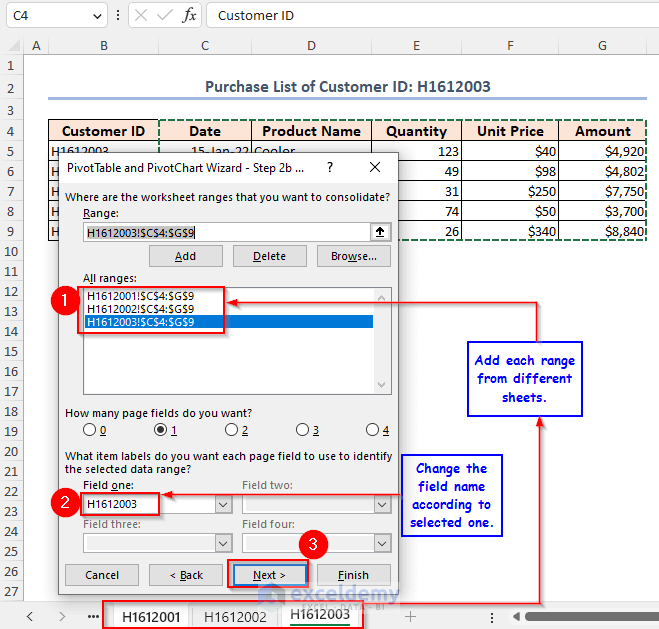659x629 pixels.
Task: Click the Amount header cell
Action: (603, 131)
